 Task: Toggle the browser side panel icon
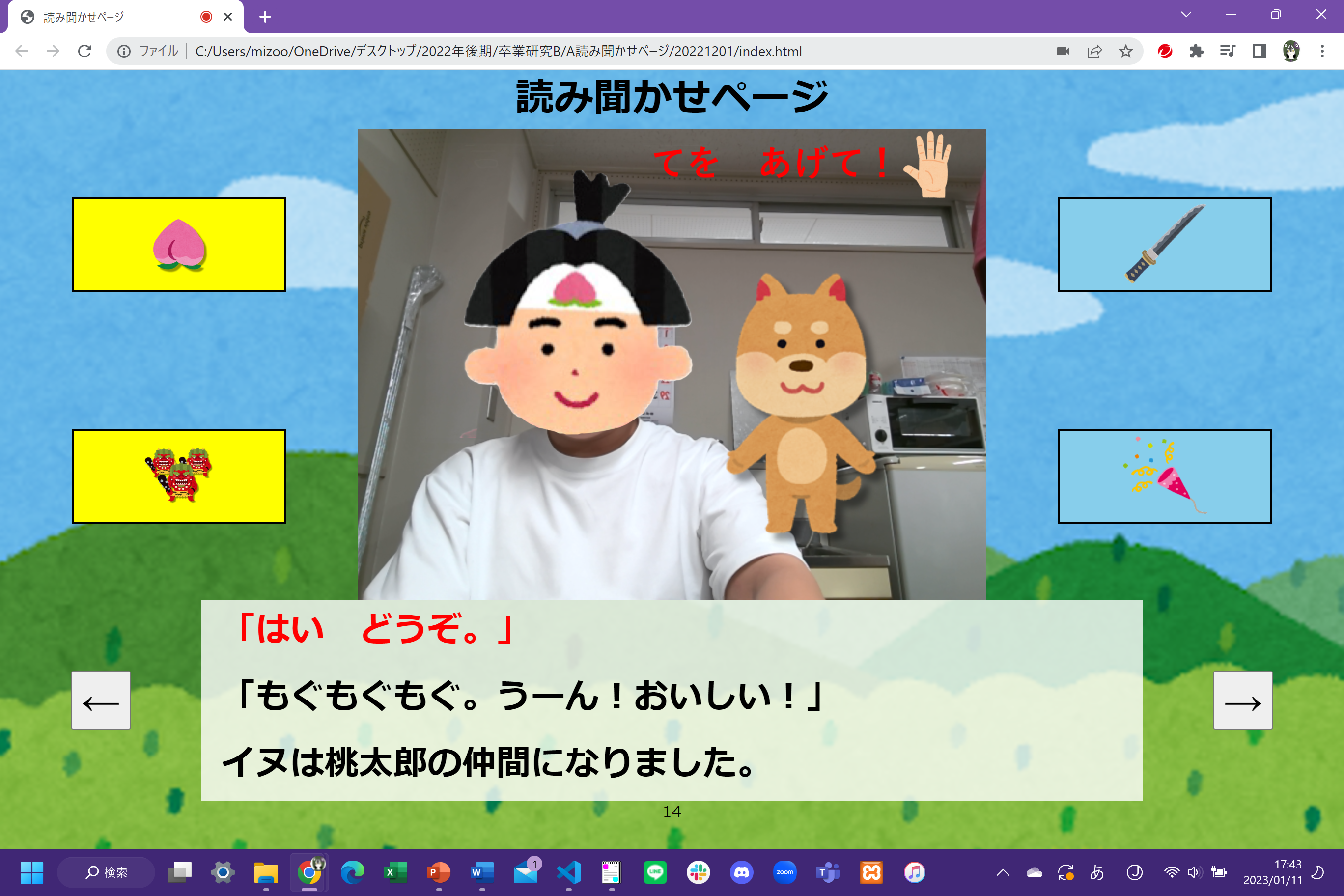[x=1259, y=52]
